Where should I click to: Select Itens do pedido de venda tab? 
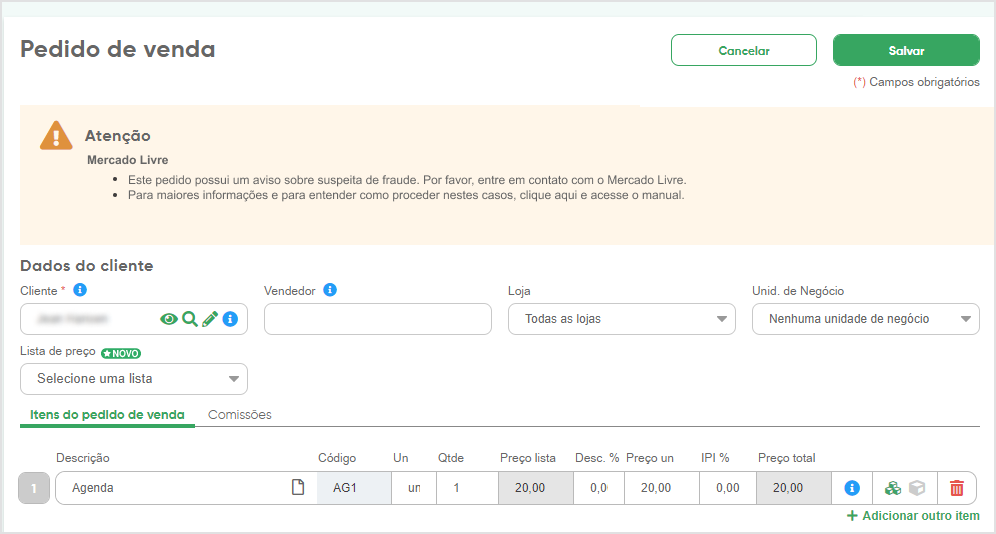point(107,415)
